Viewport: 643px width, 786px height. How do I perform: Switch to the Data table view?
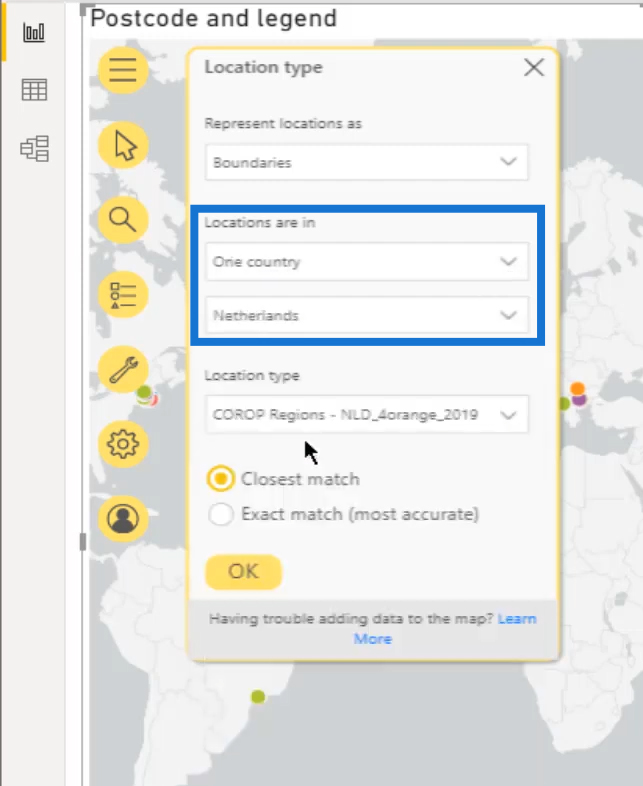coord(34,90)
